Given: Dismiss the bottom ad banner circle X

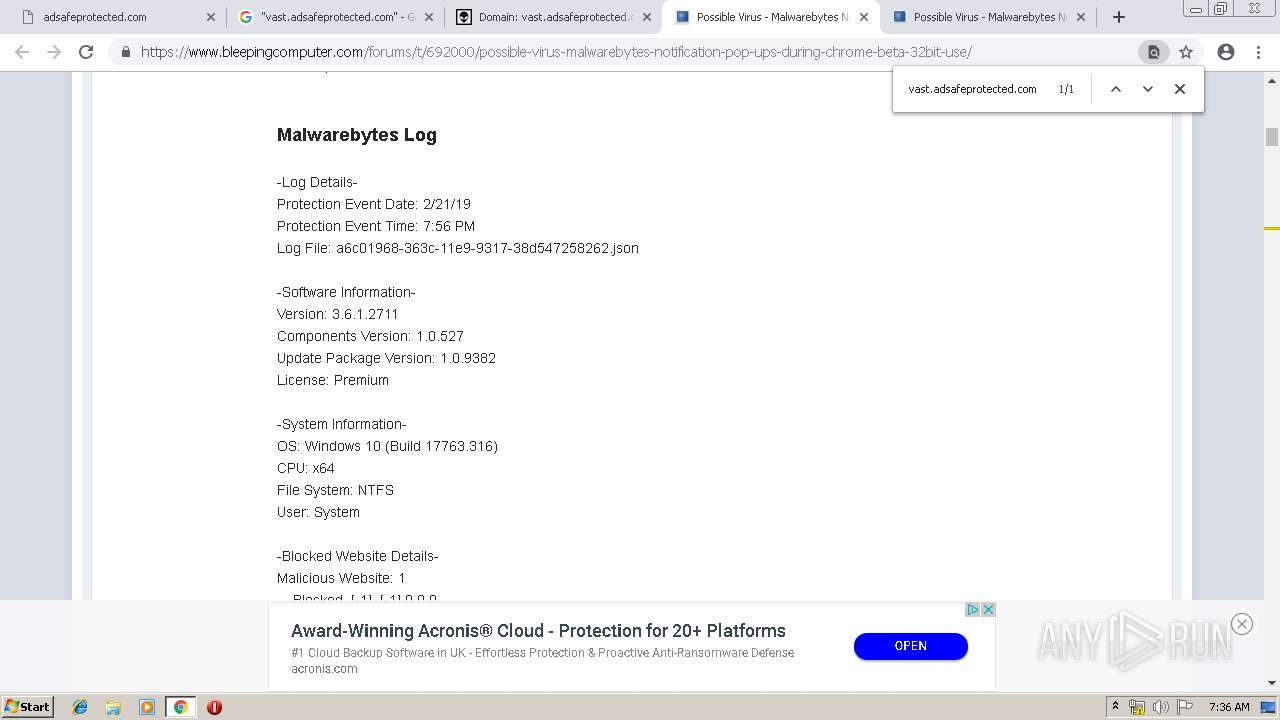Looking at the screenshot, I should click(x=1242, y=624).
